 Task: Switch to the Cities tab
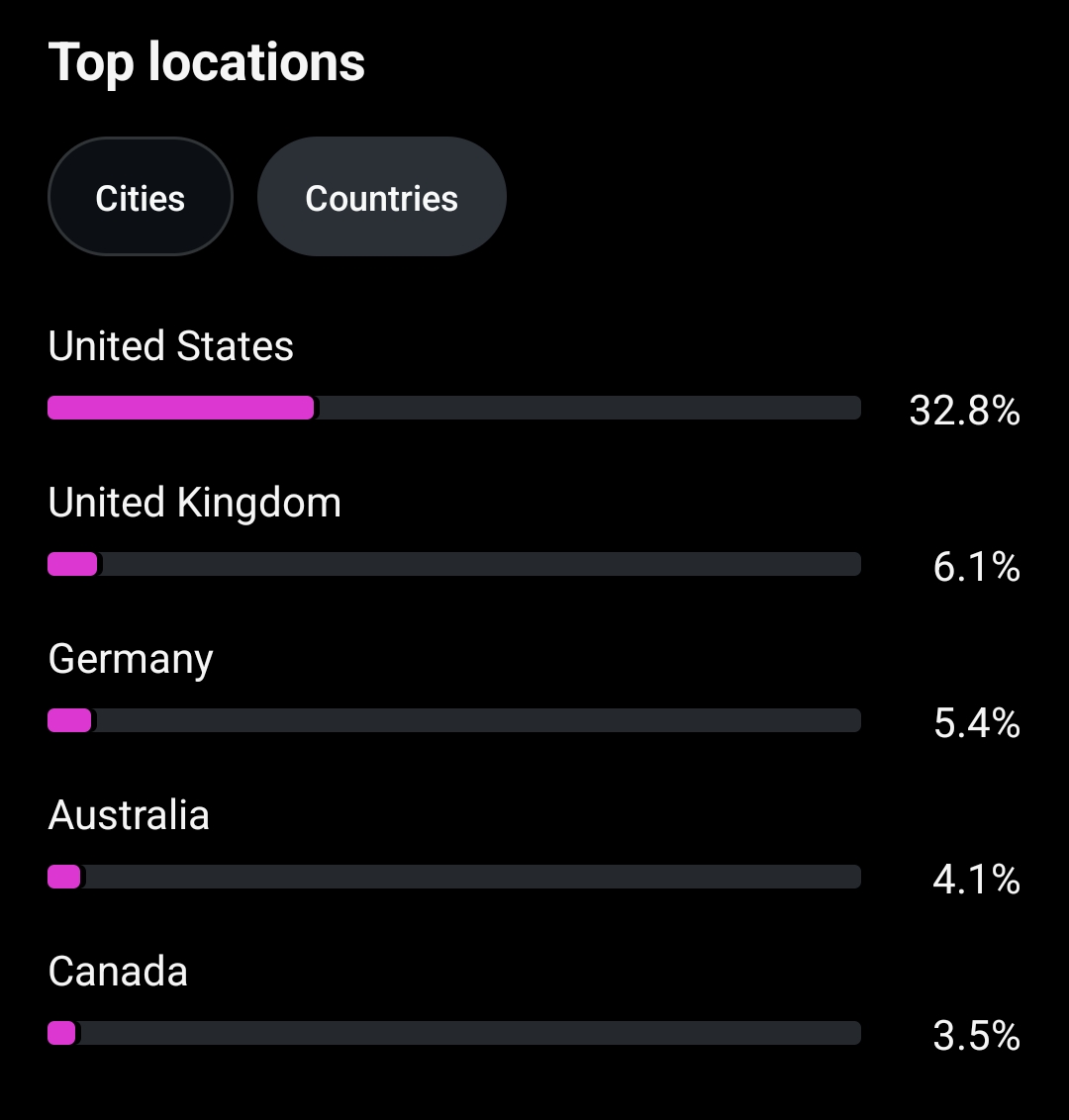(x=140, y=197)
